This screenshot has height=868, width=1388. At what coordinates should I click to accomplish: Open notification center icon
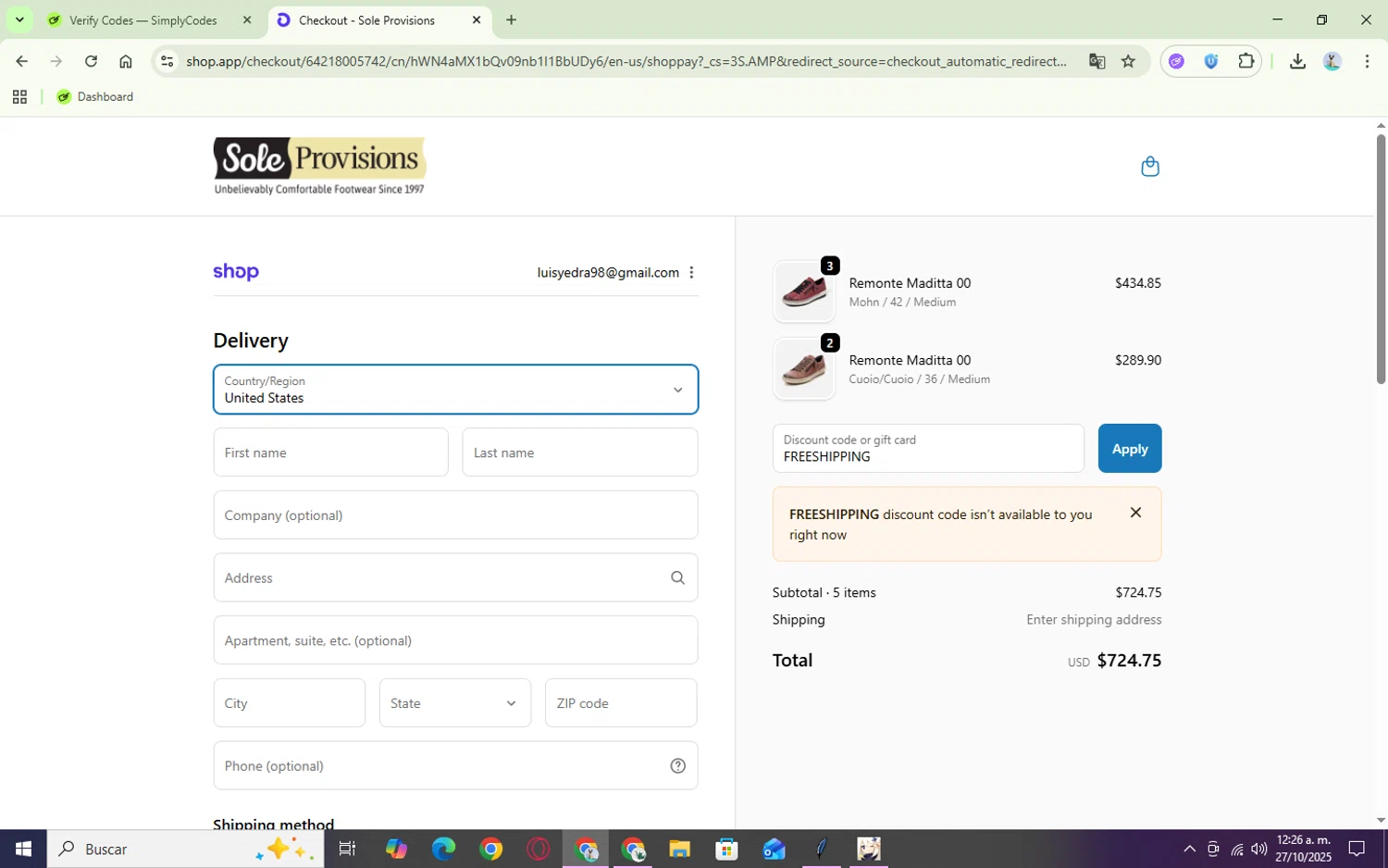1357,849
